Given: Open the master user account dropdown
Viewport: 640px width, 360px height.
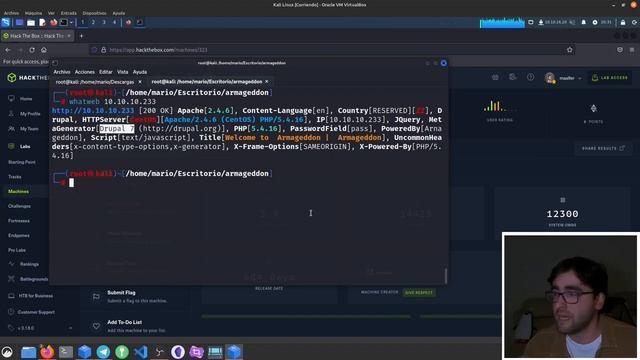Looking at the screenshot, I should click(x=563, y=78).
